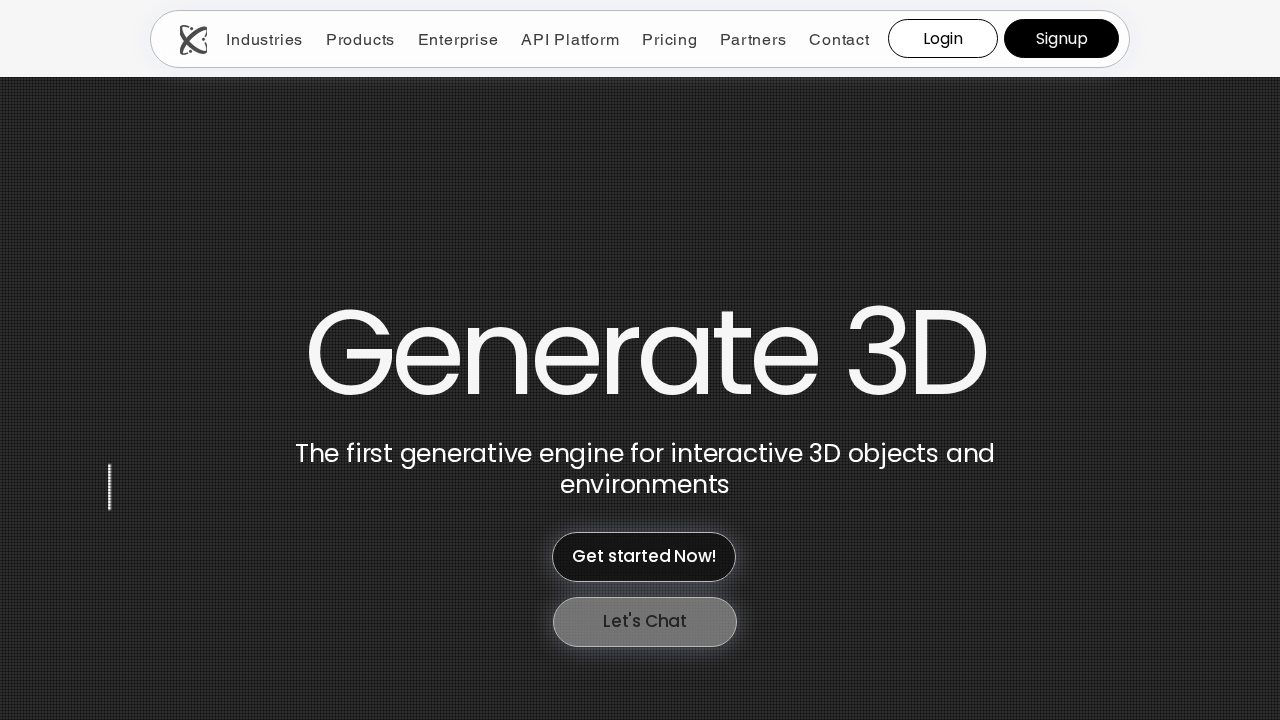Click the Kaedim logo icon
The image size is (1280, 720).
click(x=193, y=39)
